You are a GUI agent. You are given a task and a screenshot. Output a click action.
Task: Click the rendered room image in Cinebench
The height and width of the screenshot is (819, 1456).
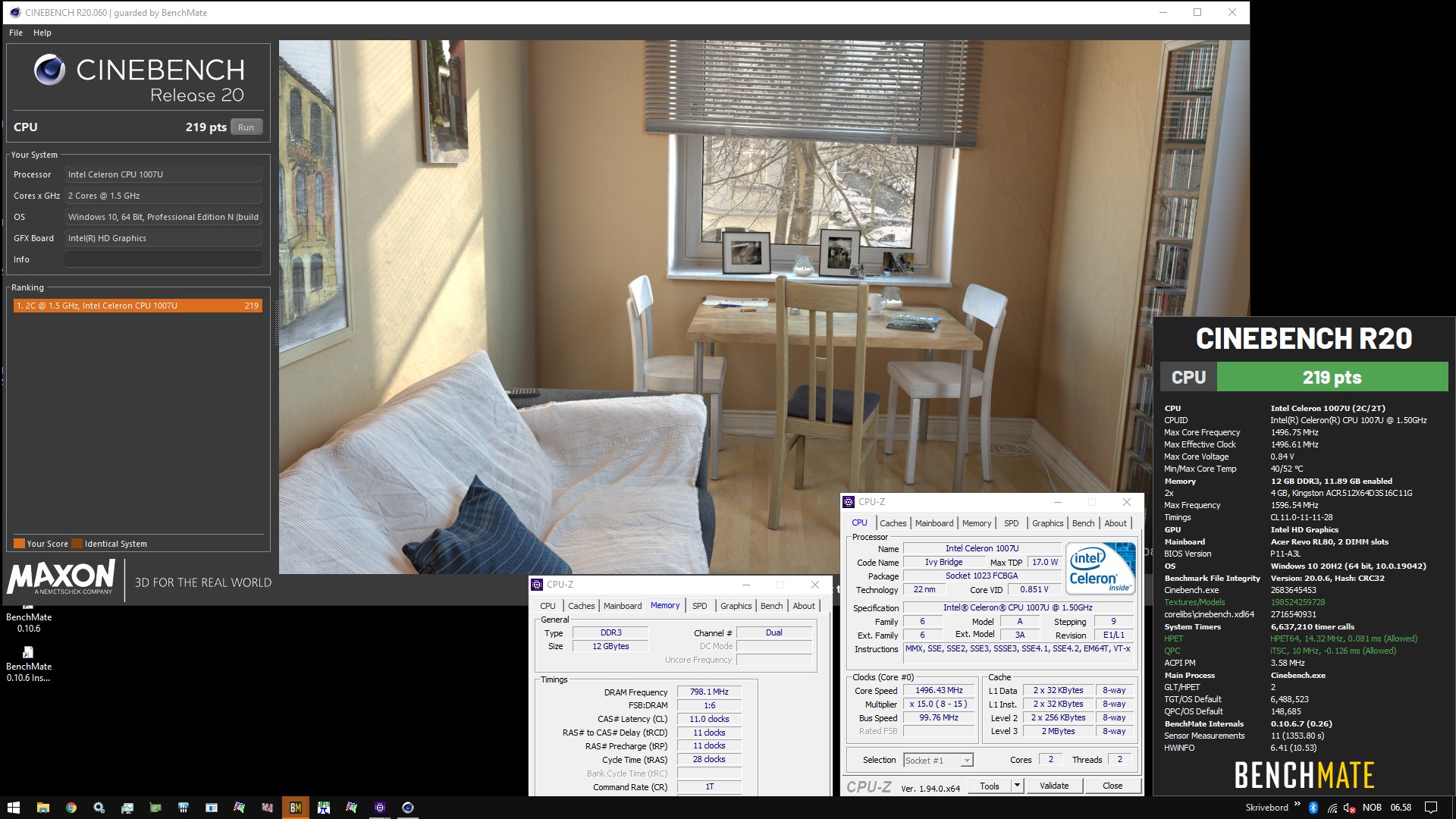(x=764, y=306)
